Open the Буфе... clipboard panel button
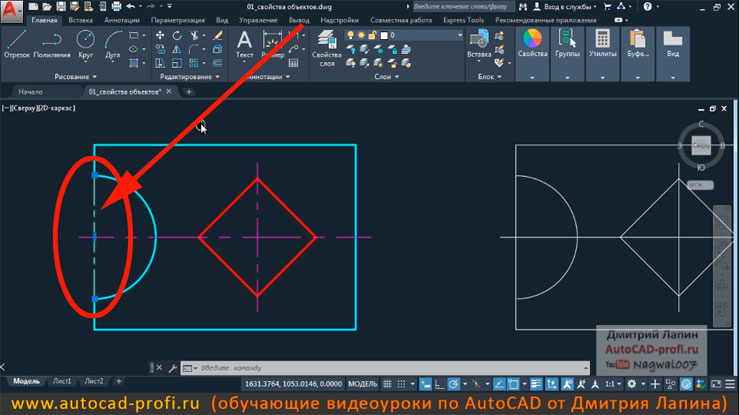This screenshot has height=415, width=739. 638,54
